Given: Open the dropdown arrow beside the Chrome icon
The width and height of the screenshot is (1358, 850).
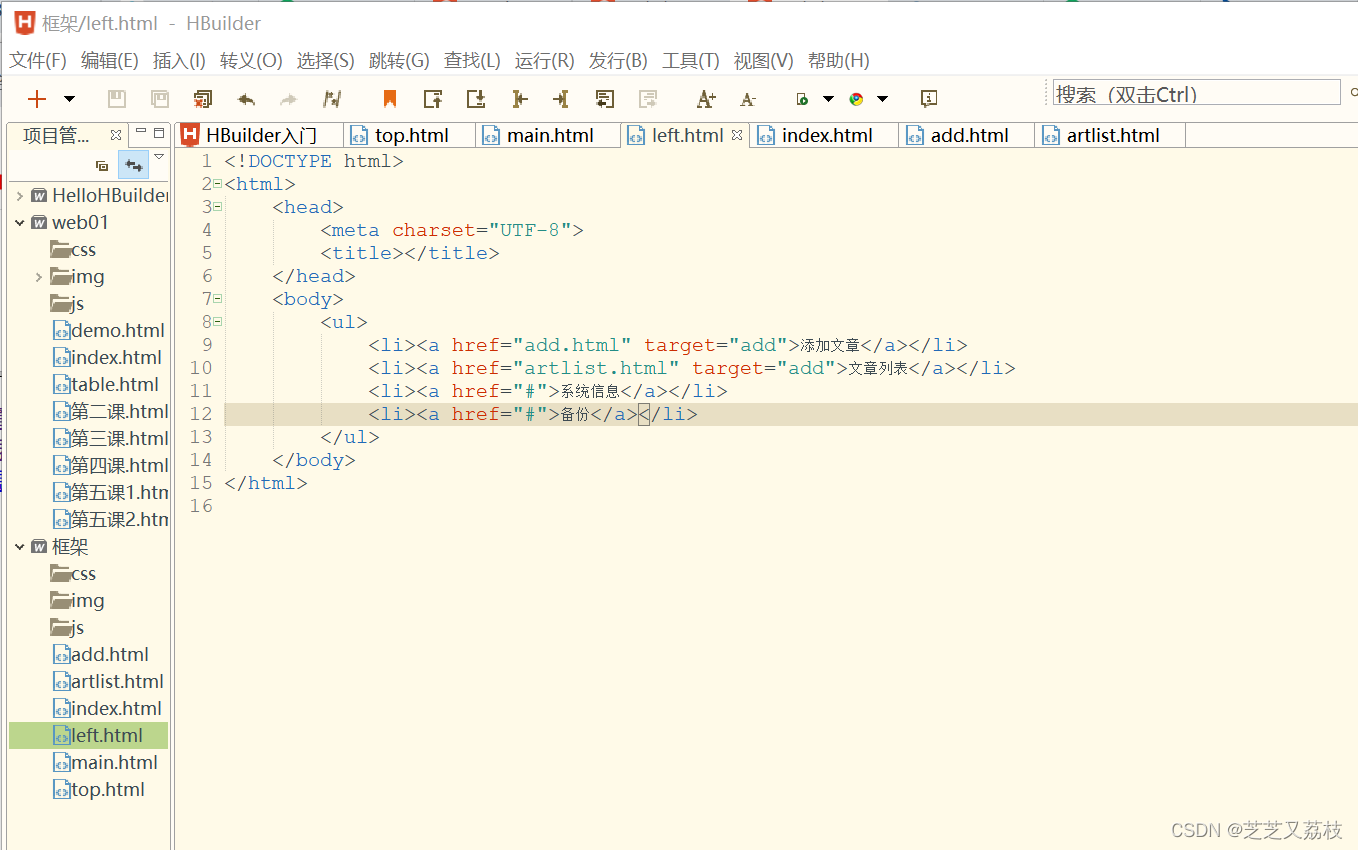Looking at the screenshot, I should point(882,99).
